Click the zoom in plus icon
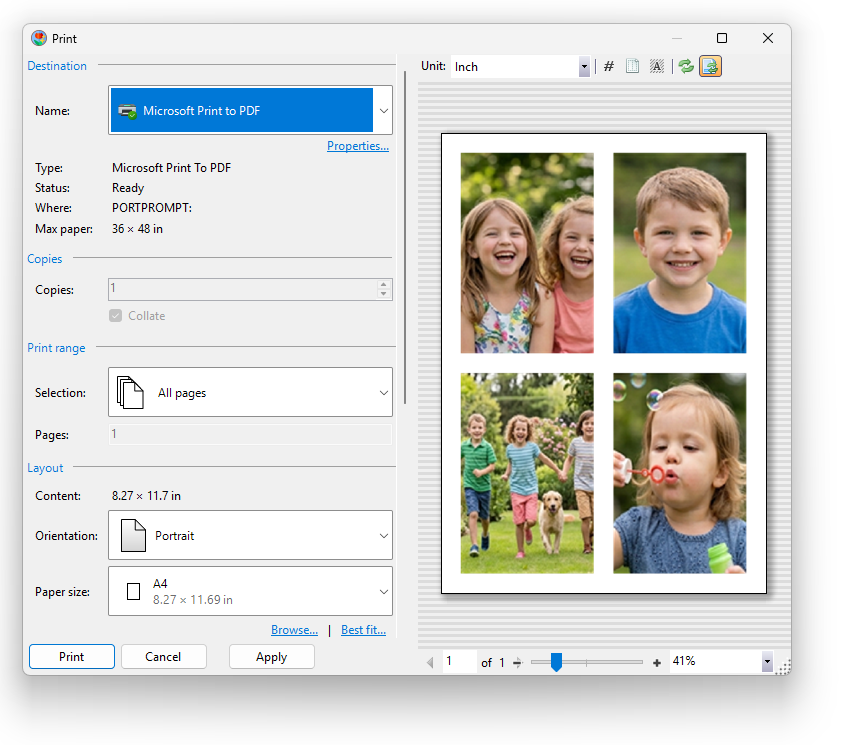The width and height of the screenshot is (848, 745). [x=657, y=663]
